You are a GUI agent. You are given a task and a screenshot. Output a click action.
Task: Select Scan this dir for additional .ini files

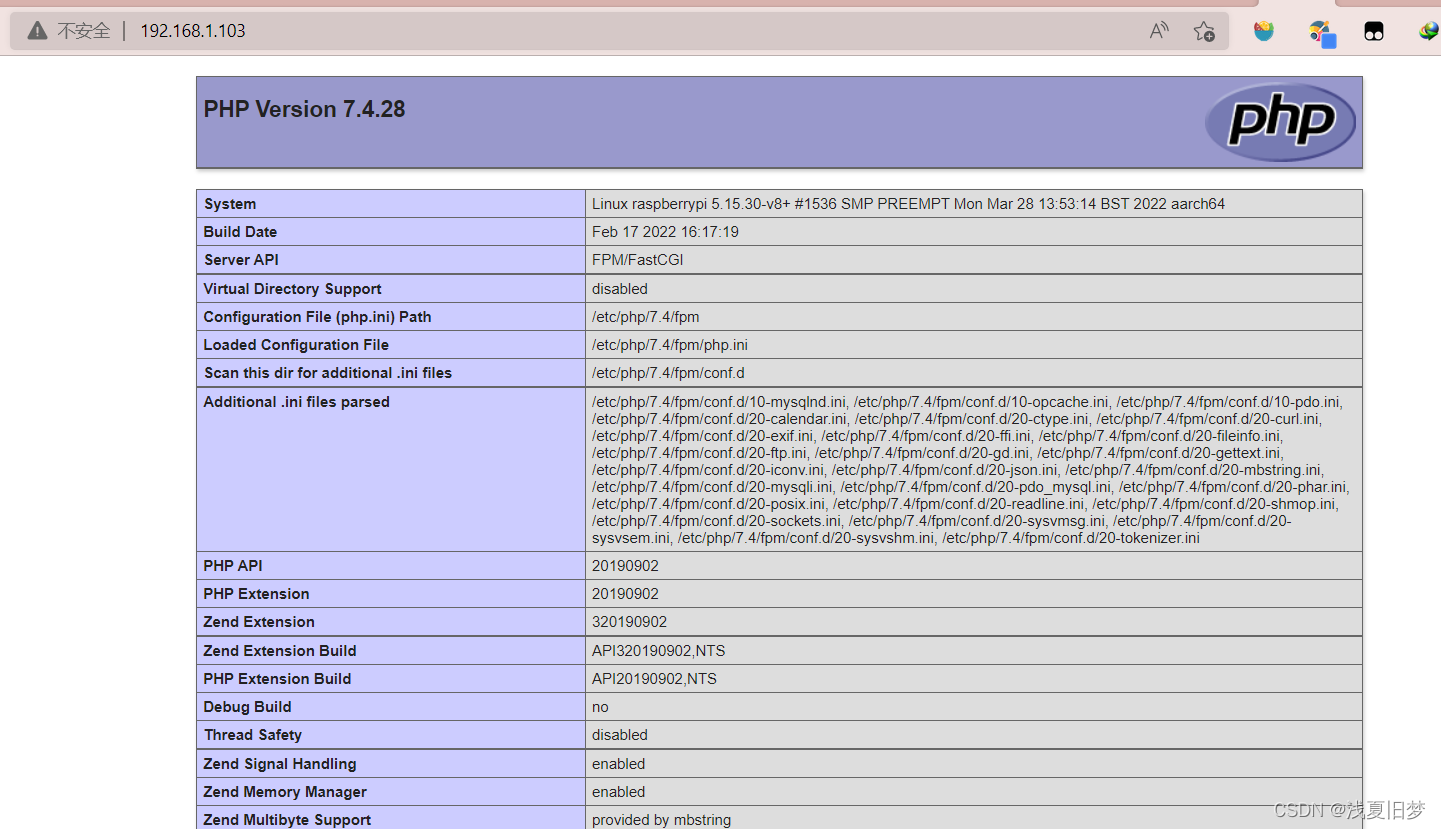pos(328,373)
